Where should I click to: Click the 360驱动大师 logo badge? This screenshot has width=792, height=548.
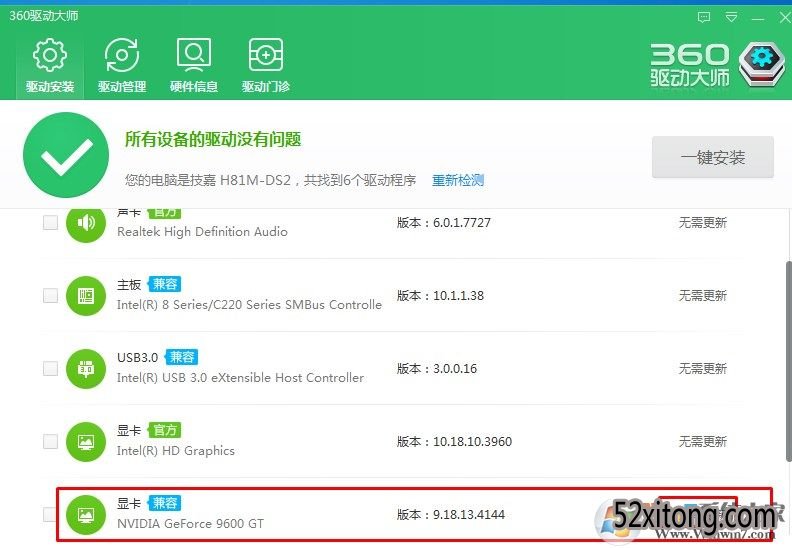pyautogui.click(x=762, y=65)
